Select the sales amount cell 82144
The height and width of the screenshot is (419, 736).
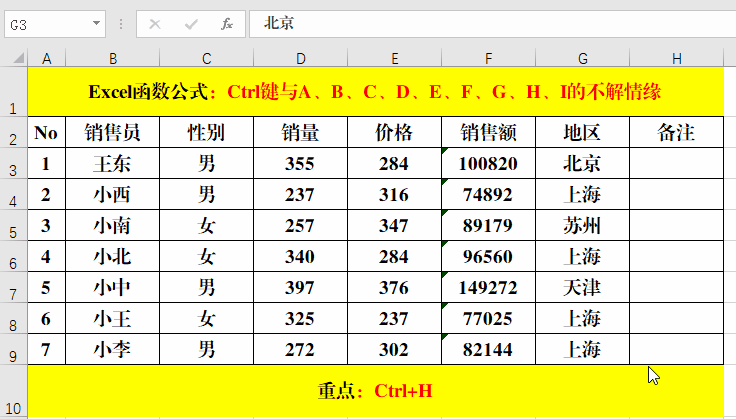[489, 349]
